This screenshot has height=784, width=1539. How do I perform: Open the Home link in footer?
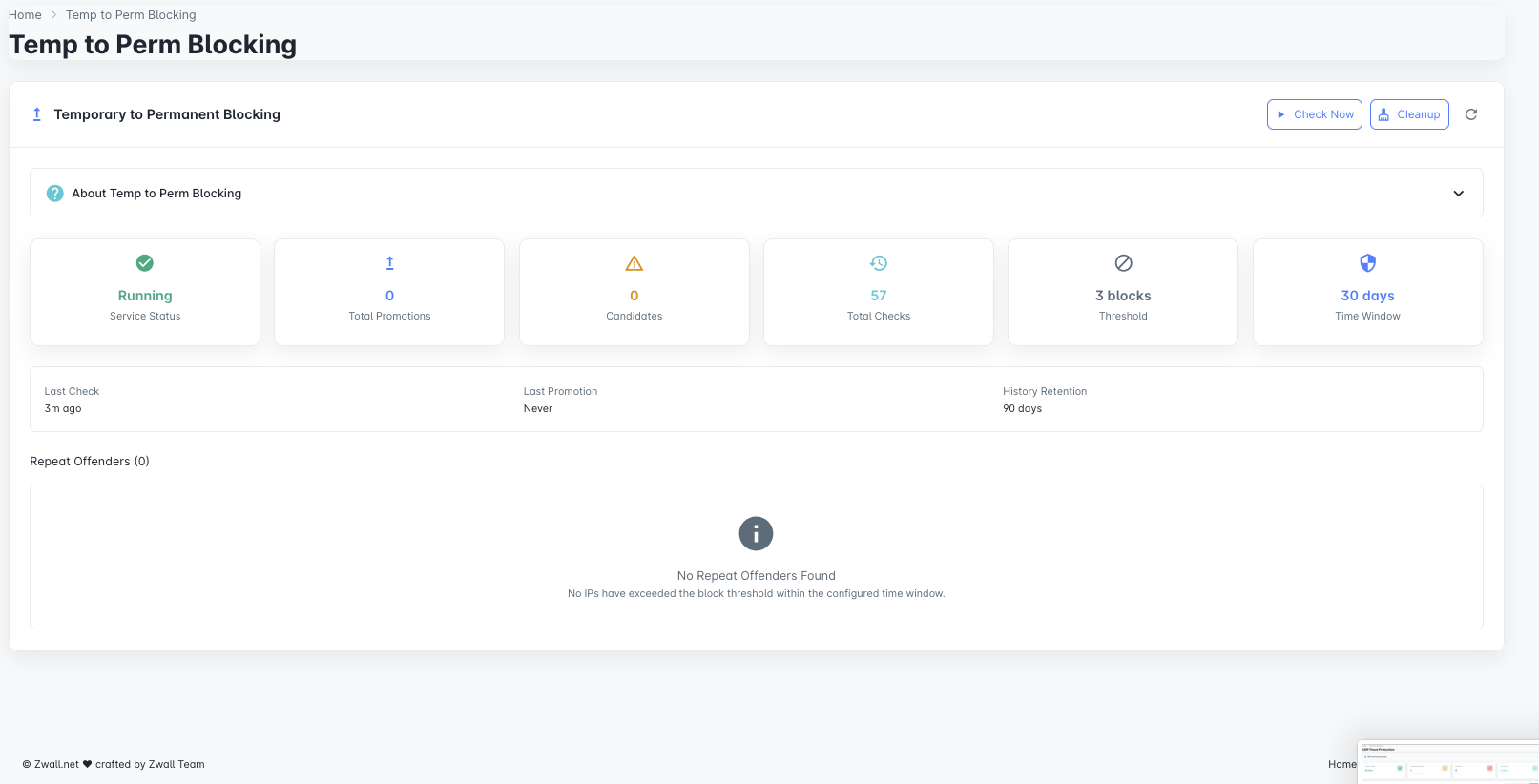tap(1341, 764)
